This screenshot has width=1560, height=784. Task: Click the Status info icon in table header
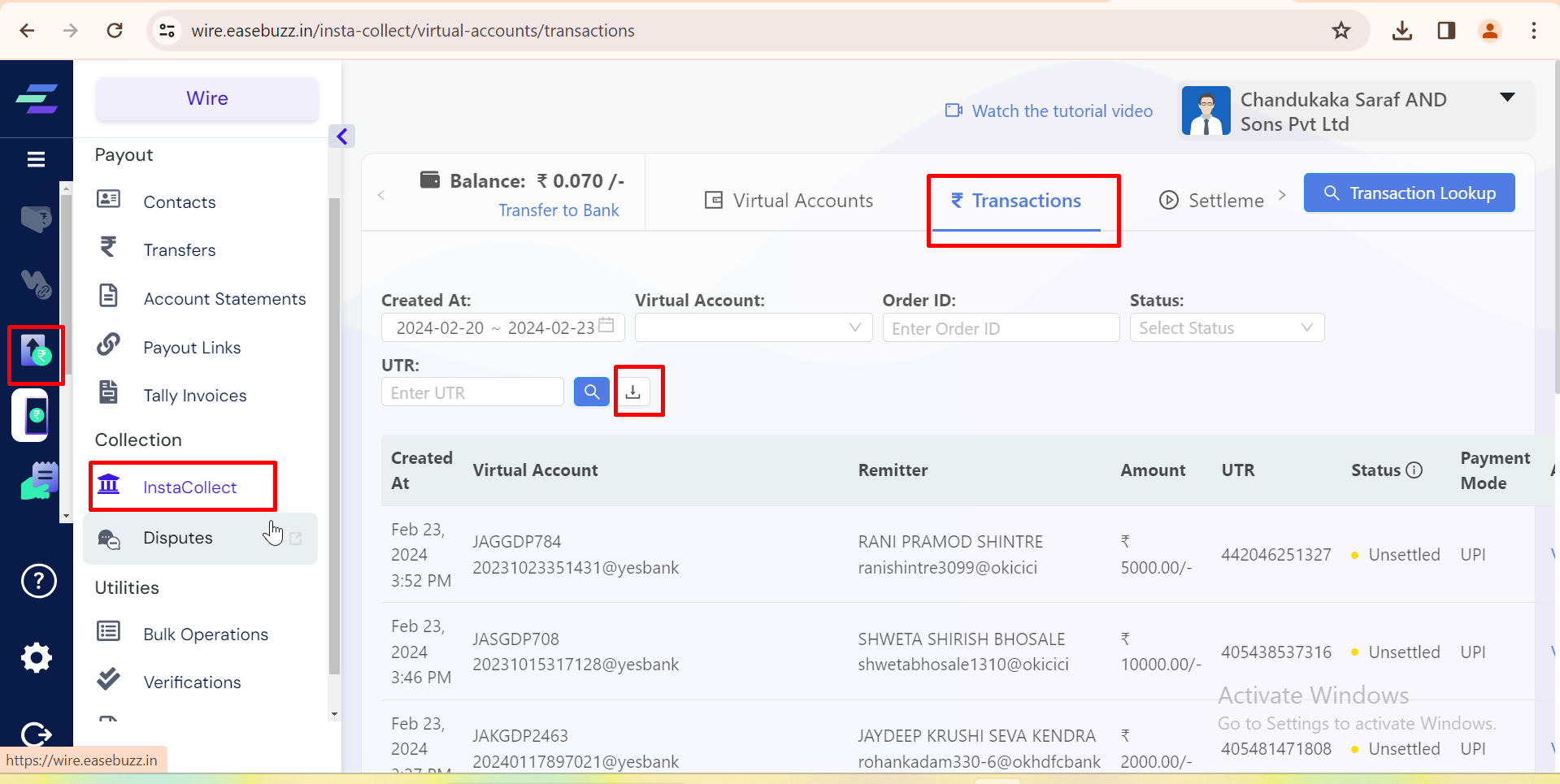point(1414,470)
